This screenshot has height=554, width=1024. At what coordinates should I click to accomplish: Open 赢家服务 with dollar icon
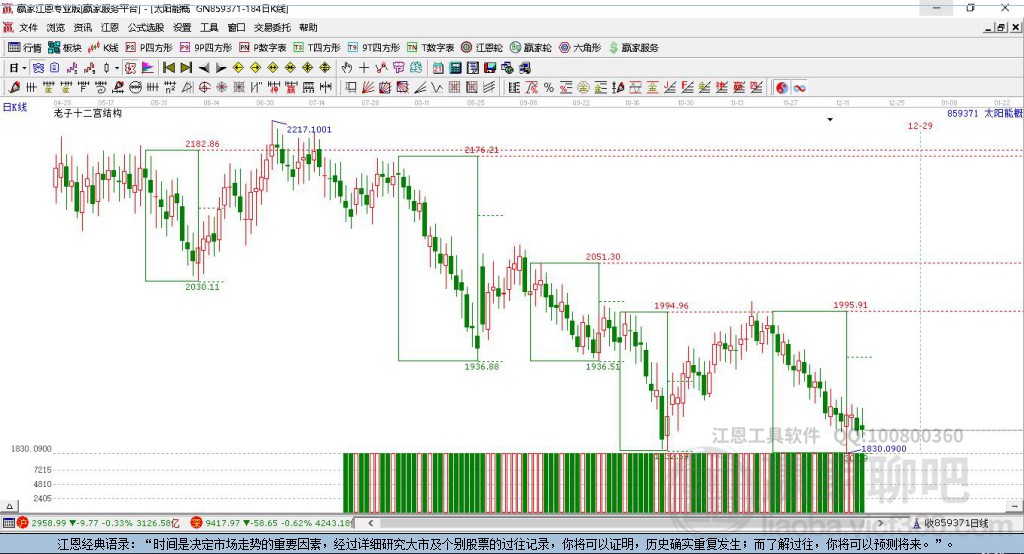tap(634, 48)
